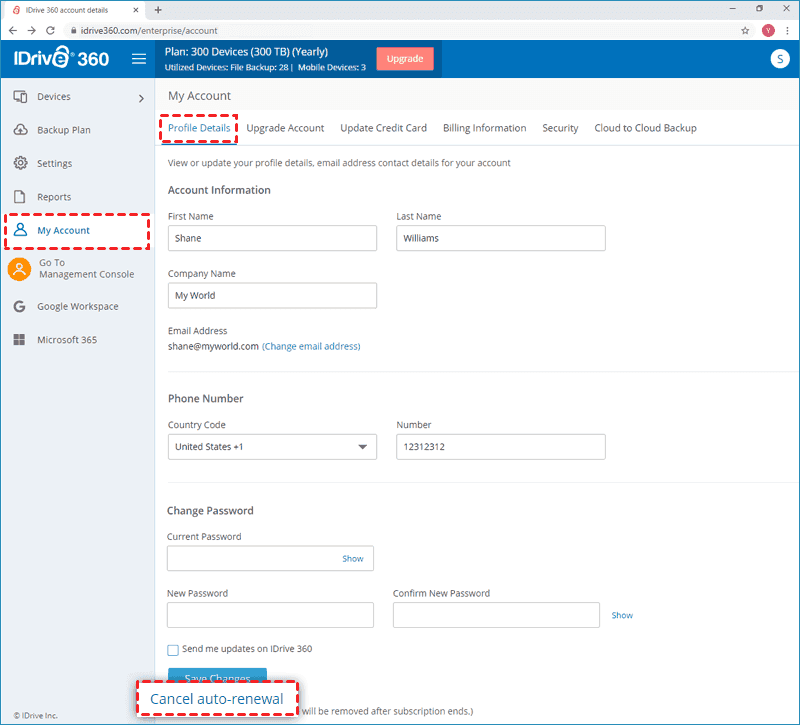Bookmark the page with star icon
The height and width of the screenshot is (725, 800).
(745, 31)
